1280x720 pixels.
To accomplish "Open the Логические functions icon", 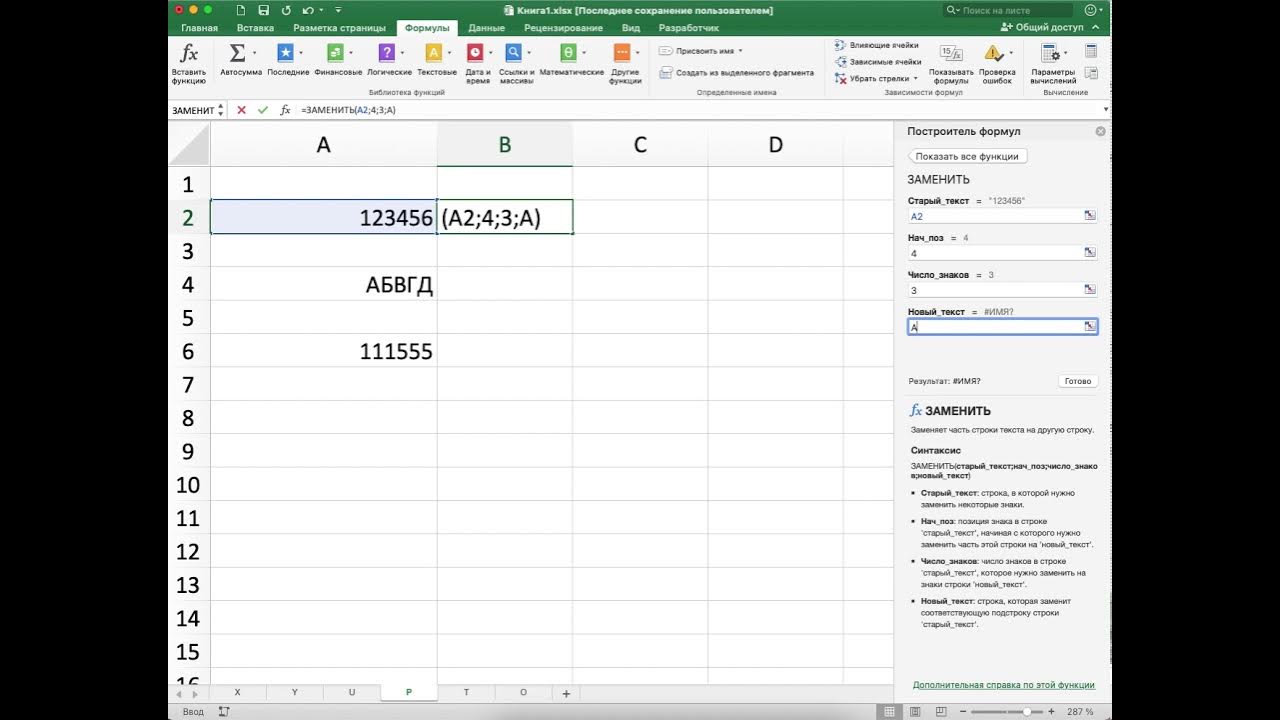I will pyautogui.click(x=386, y=53).
